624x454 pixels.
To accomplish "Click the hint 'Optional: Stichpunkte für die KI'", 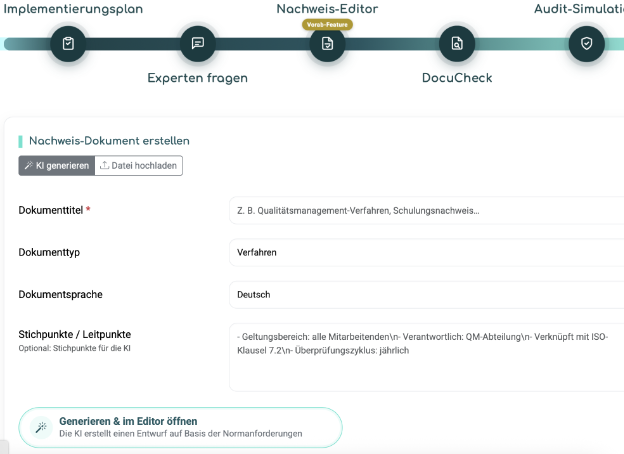I will 74,348.
